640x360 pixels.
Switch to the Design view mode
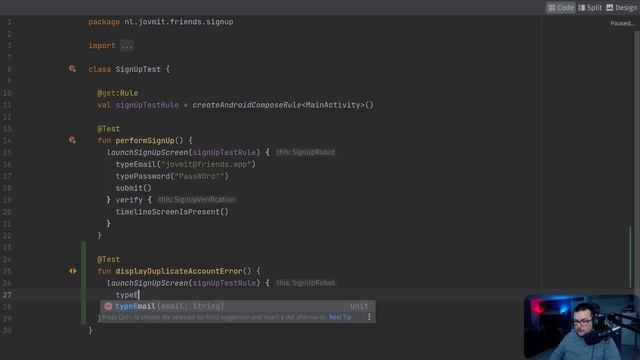[x=621, y=7]
